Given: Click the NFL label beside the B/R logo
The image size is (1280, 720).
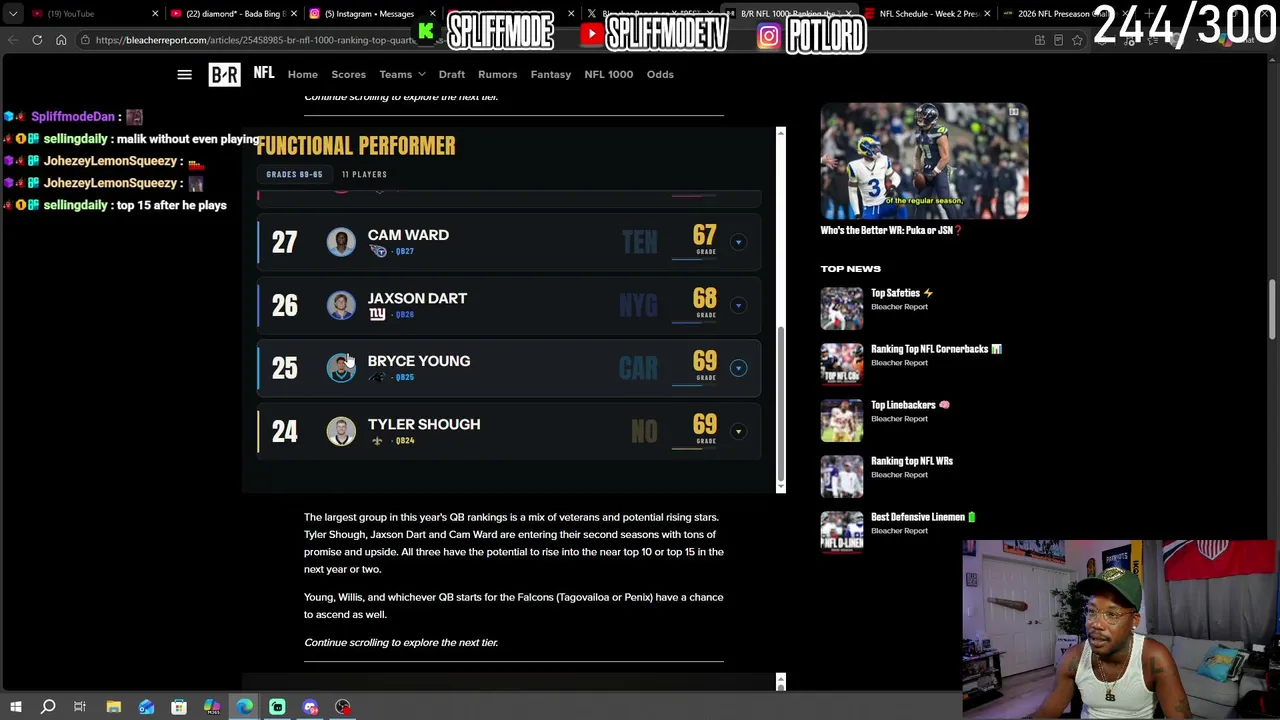Looking at the screenshot, I should pos(264,73).
